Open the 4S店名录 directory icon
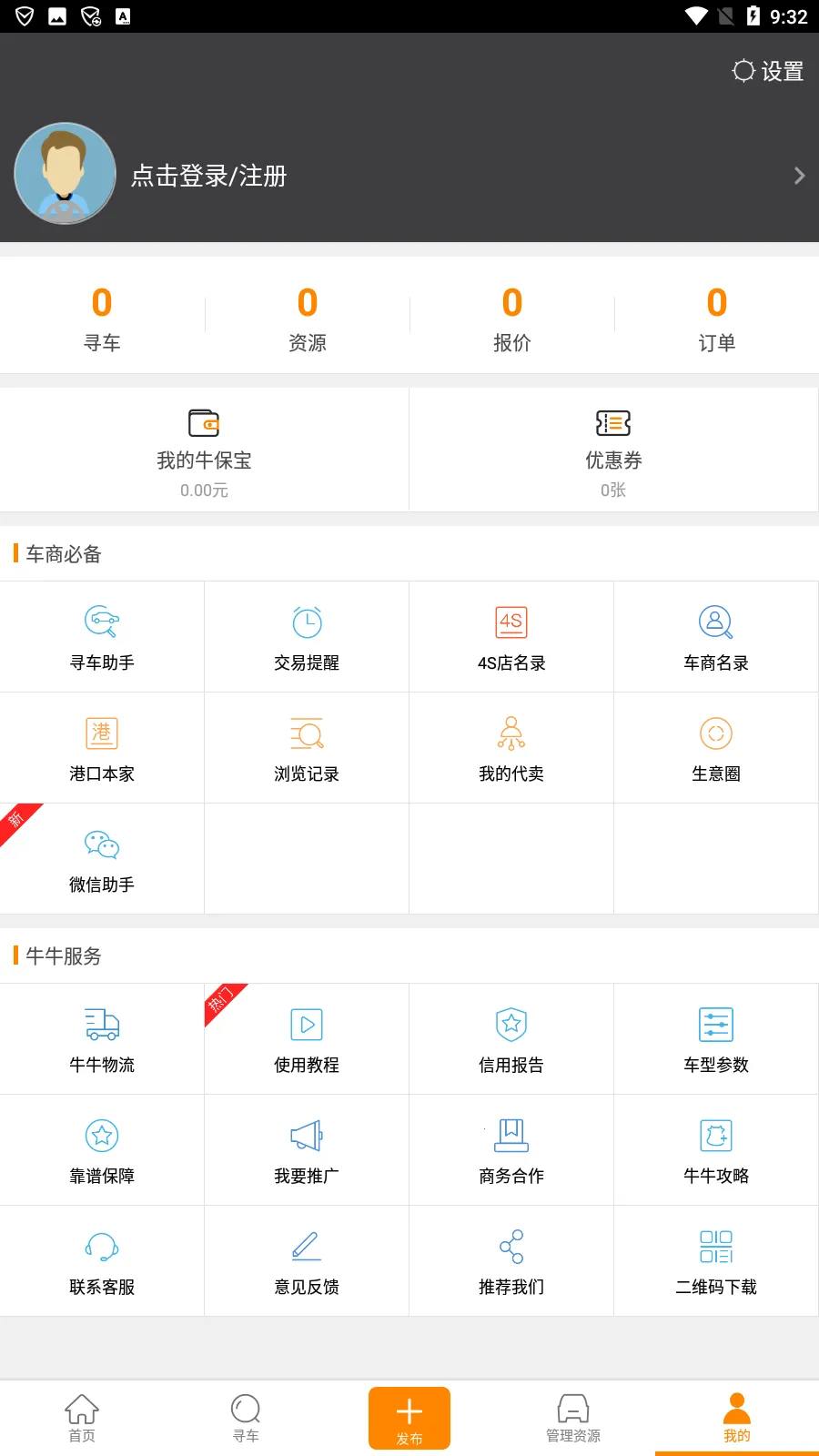This screenshot has width=819, height=1456. (x=511, y=622)
